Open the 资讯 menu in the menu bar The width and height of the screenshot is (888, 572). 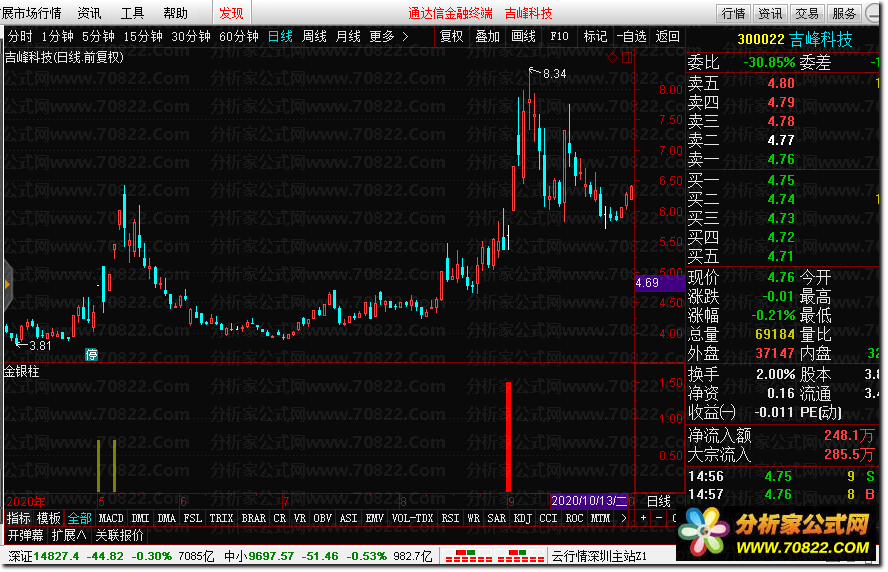tap(89, 13)
